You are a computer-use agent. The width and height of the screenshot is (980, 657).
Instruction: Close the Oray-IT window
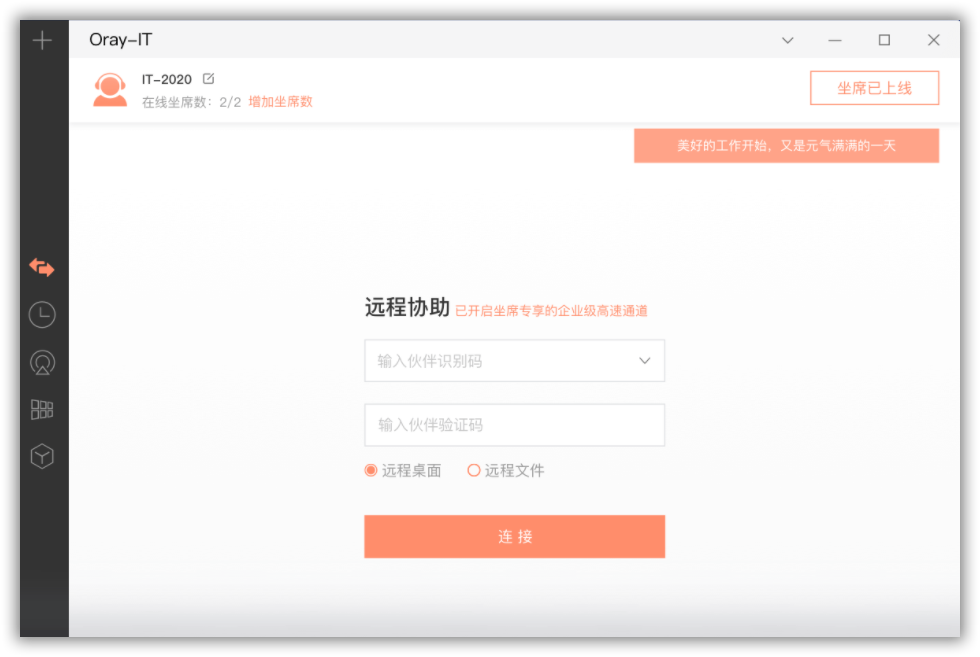(934, 40)
